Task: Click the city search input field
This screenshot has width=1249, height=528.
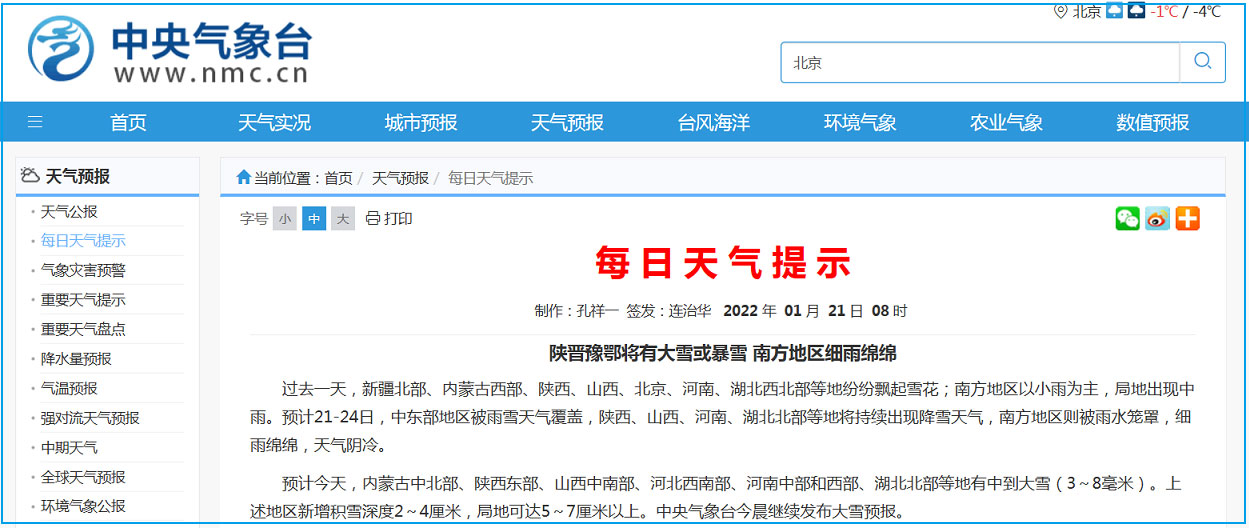Action: tap(980, 62)
